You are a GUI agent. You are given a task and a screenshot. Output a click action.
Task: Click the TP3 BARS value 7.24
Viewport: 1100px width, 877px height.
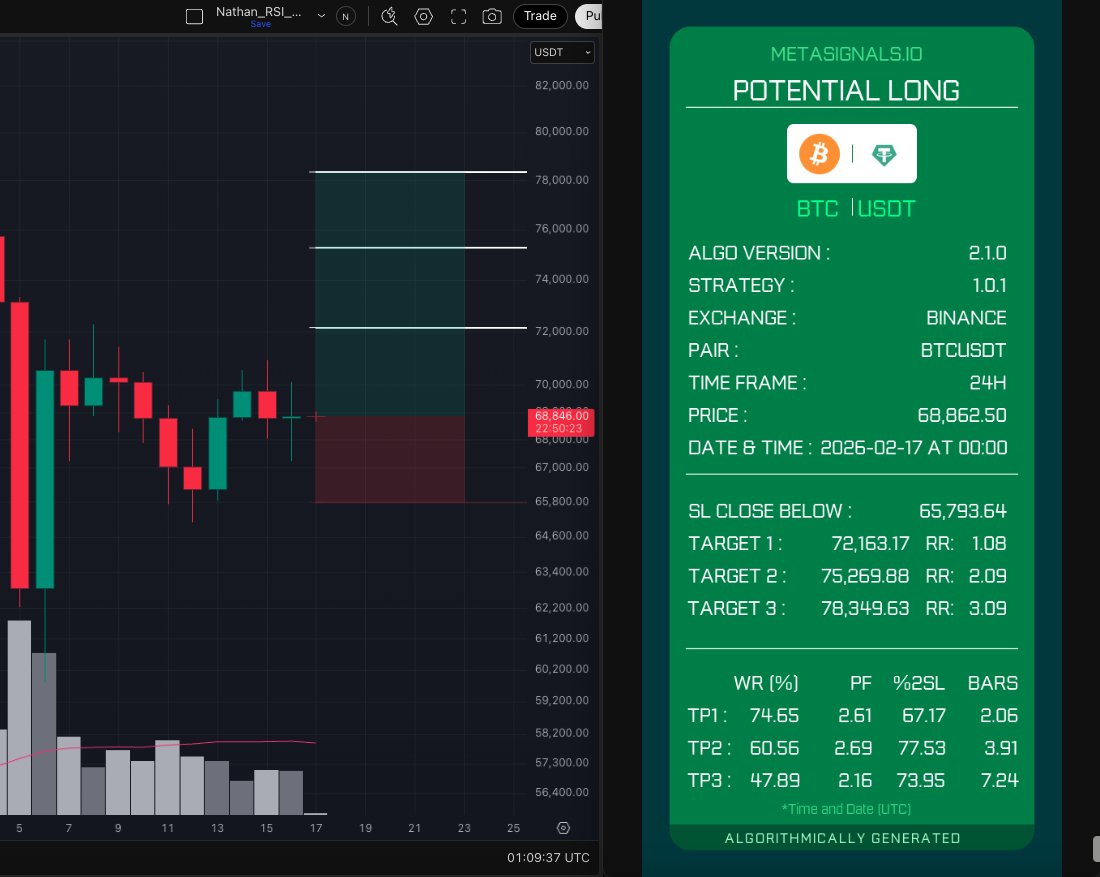point(999,780)
